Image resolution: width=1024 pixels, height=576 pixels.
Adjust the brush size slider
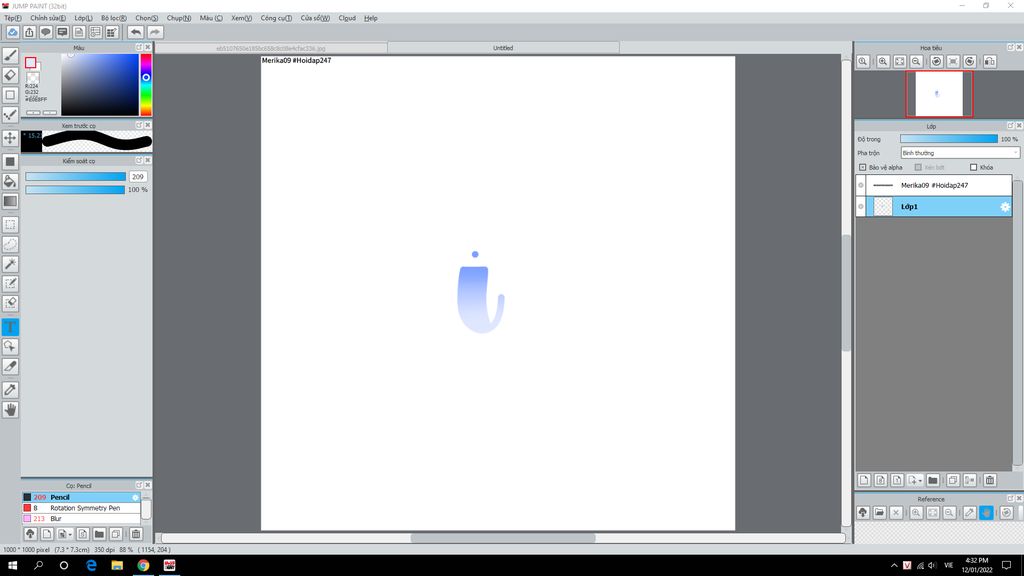pyautogui.click(x=76, y=177)
